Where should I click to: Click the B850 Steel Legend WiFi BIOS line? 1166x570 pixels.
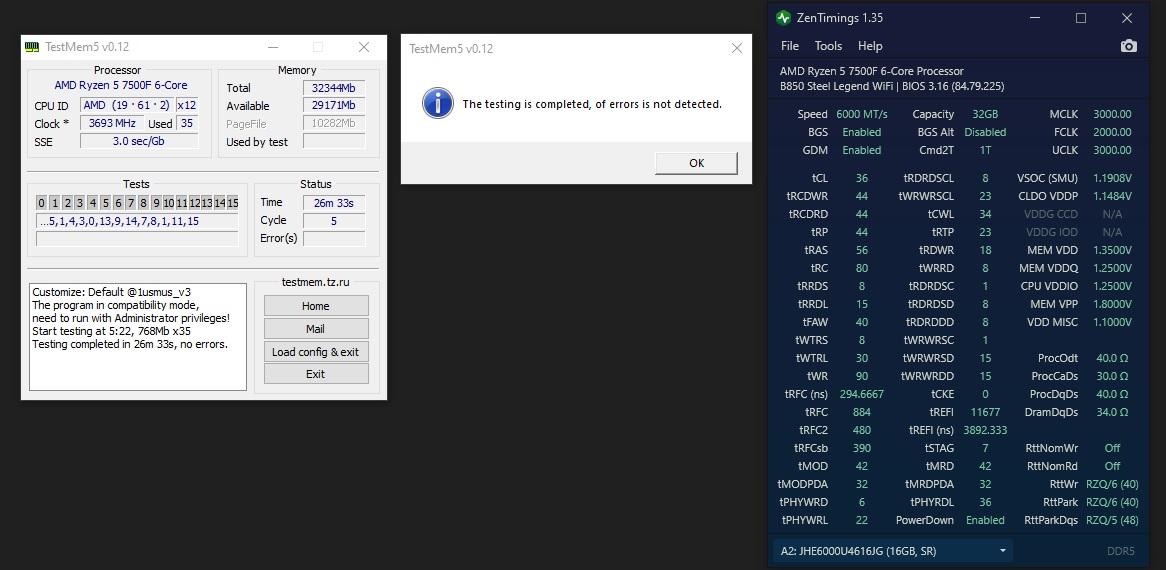[892, 86]
